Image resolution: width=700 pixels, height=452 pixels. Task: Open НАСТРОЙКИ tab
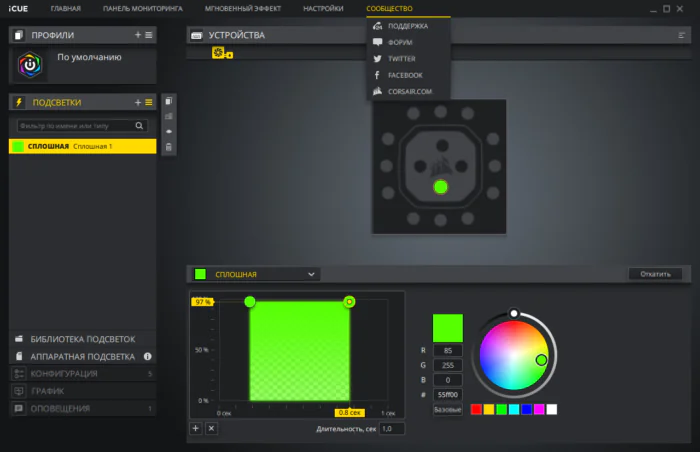[x=323, y=8]
